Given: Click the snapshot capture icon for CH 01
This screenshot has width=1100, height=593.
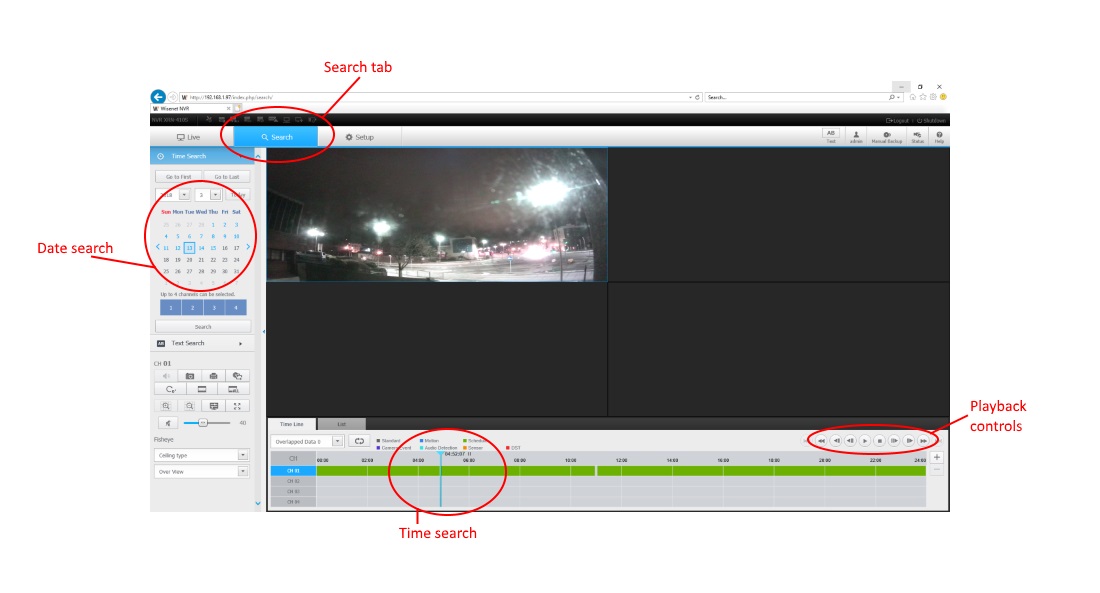Looking at the screenshot, I should [x=191, y=376].
